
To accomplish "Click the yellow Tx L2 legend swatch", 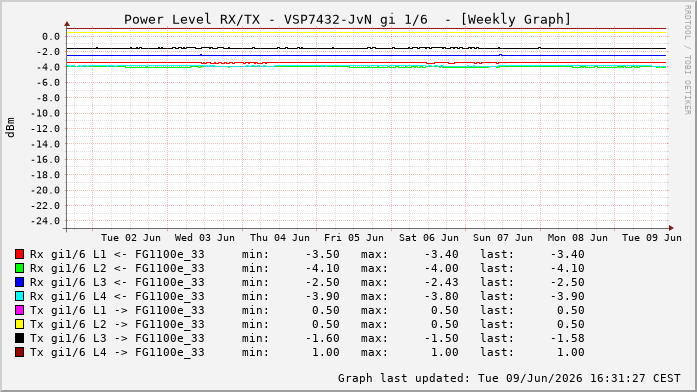I will (x=19, y=324).
